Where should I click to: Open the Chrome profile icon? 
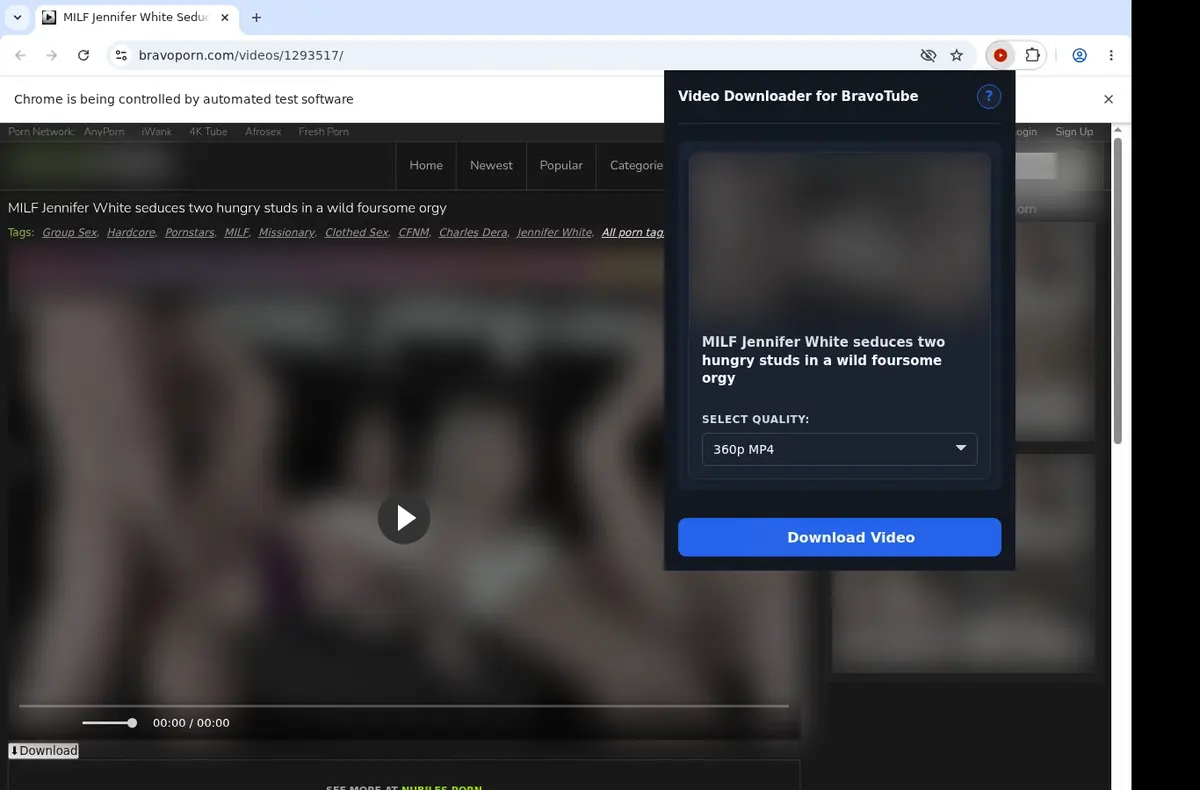[x=1080, y=55]
